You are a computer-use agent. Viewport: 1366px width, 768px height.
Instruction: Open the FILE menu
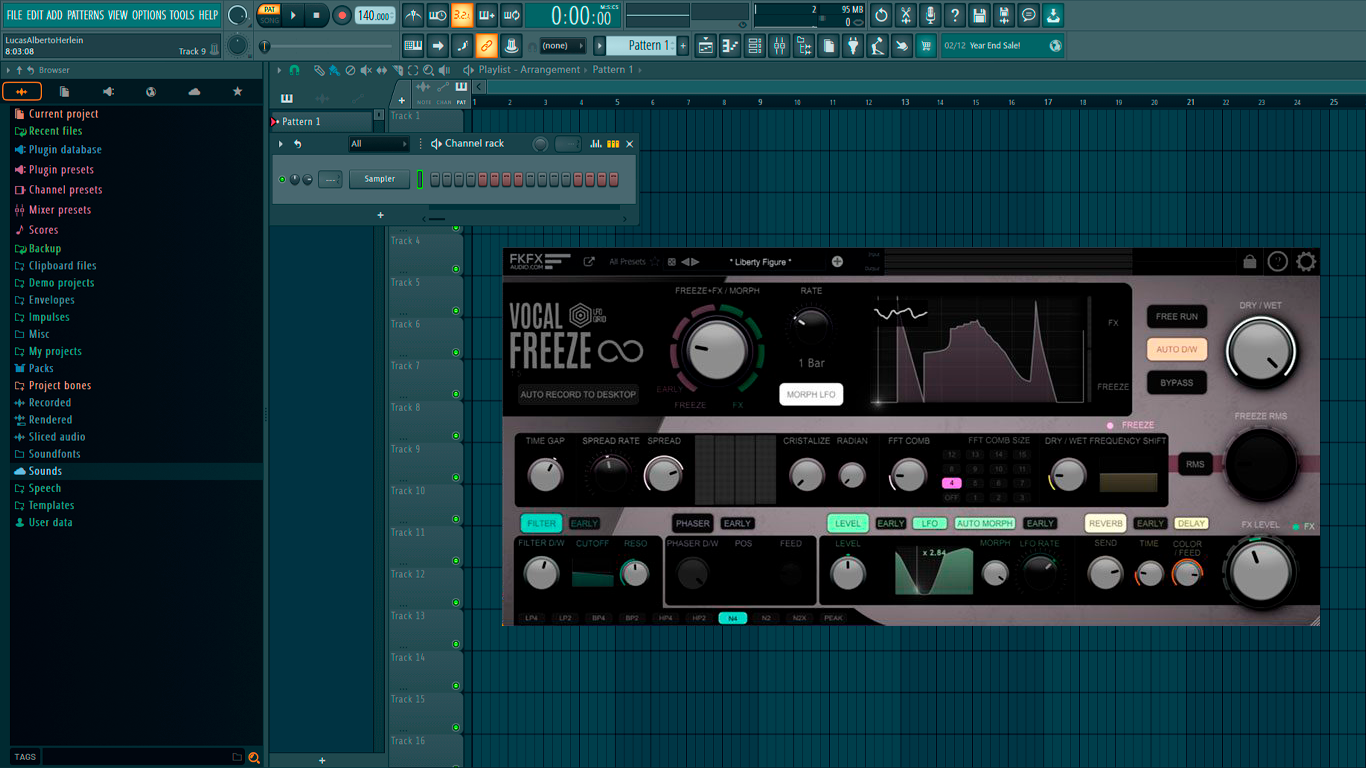click(x=14, y=15)
